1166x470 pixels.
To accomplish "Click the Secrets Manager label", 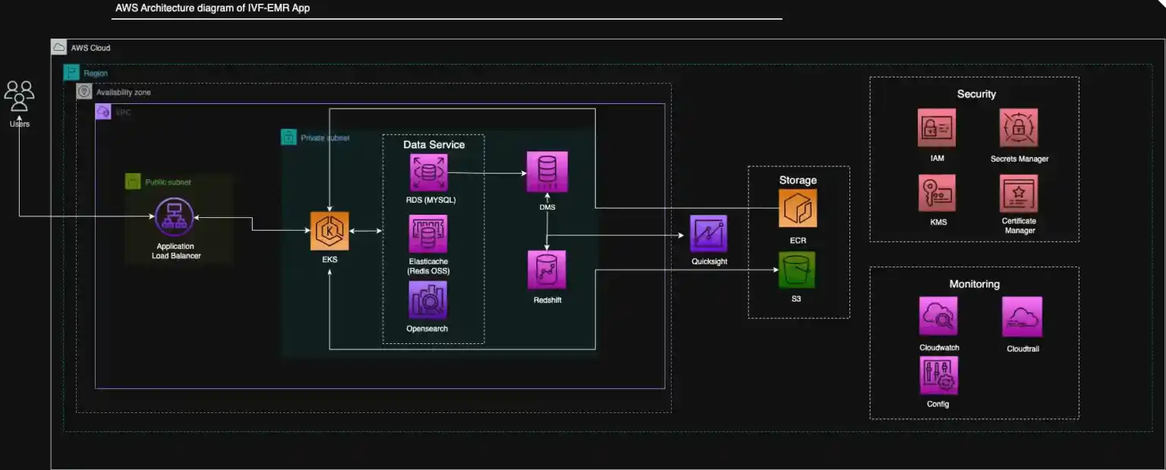I will [x=1020, y=158].
